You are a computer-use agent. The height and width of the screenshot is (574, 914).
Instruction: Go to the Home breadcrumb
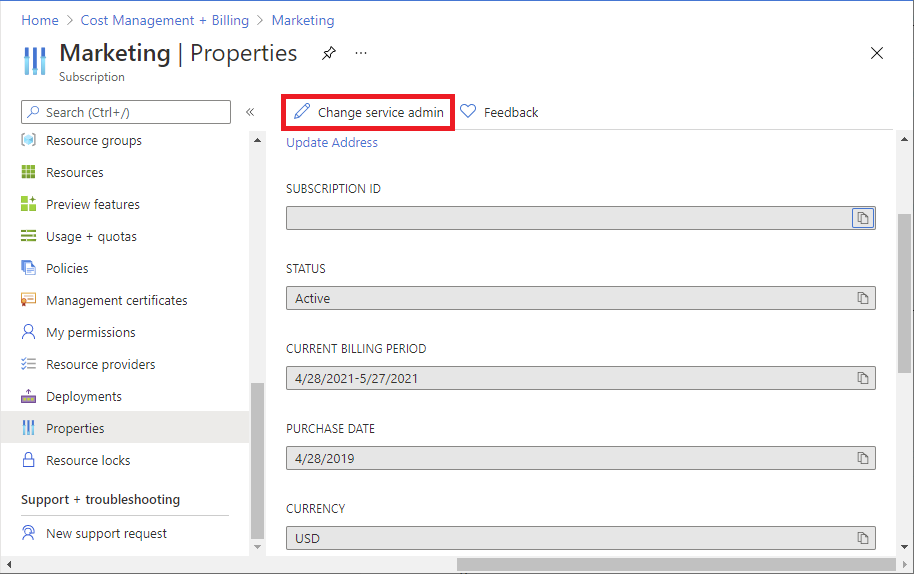pos(40,20)
